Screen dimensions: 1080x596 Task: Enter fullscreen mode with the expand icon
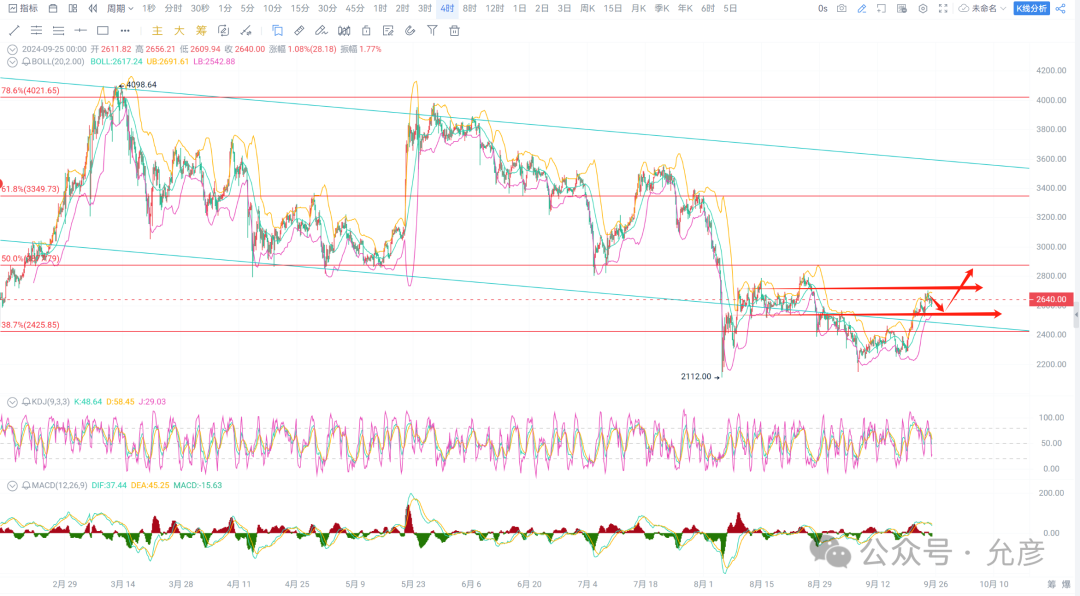[x=943, y=8]
